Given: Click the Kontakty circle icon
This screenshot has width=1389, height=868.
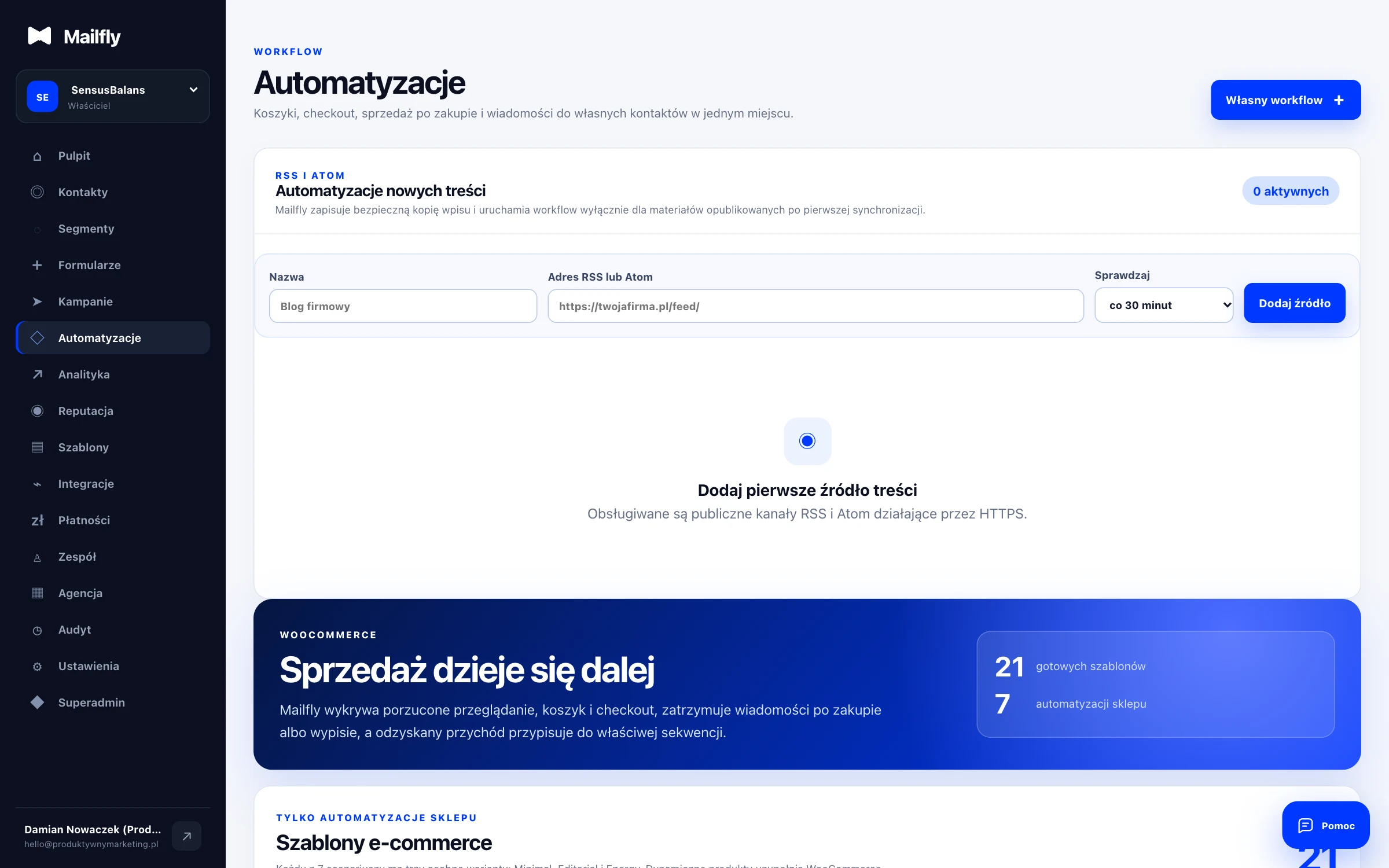Looking at the screenshot, I should 37,192.
